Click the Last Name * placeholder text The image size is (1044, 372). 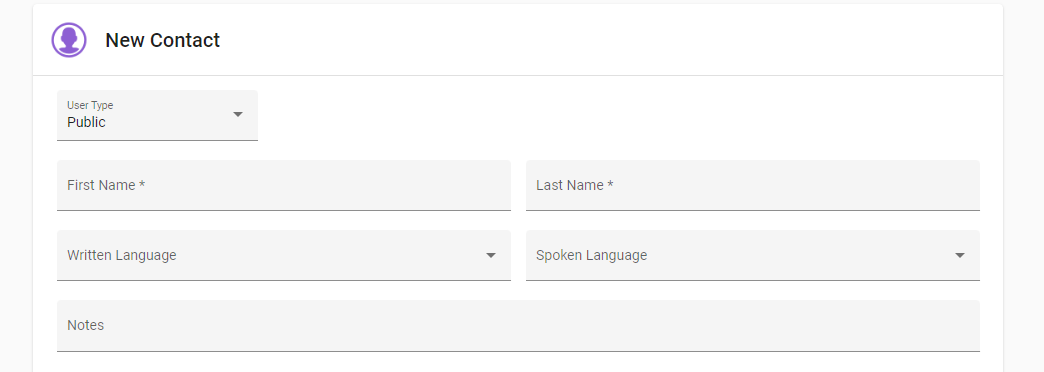click(575, 185)
